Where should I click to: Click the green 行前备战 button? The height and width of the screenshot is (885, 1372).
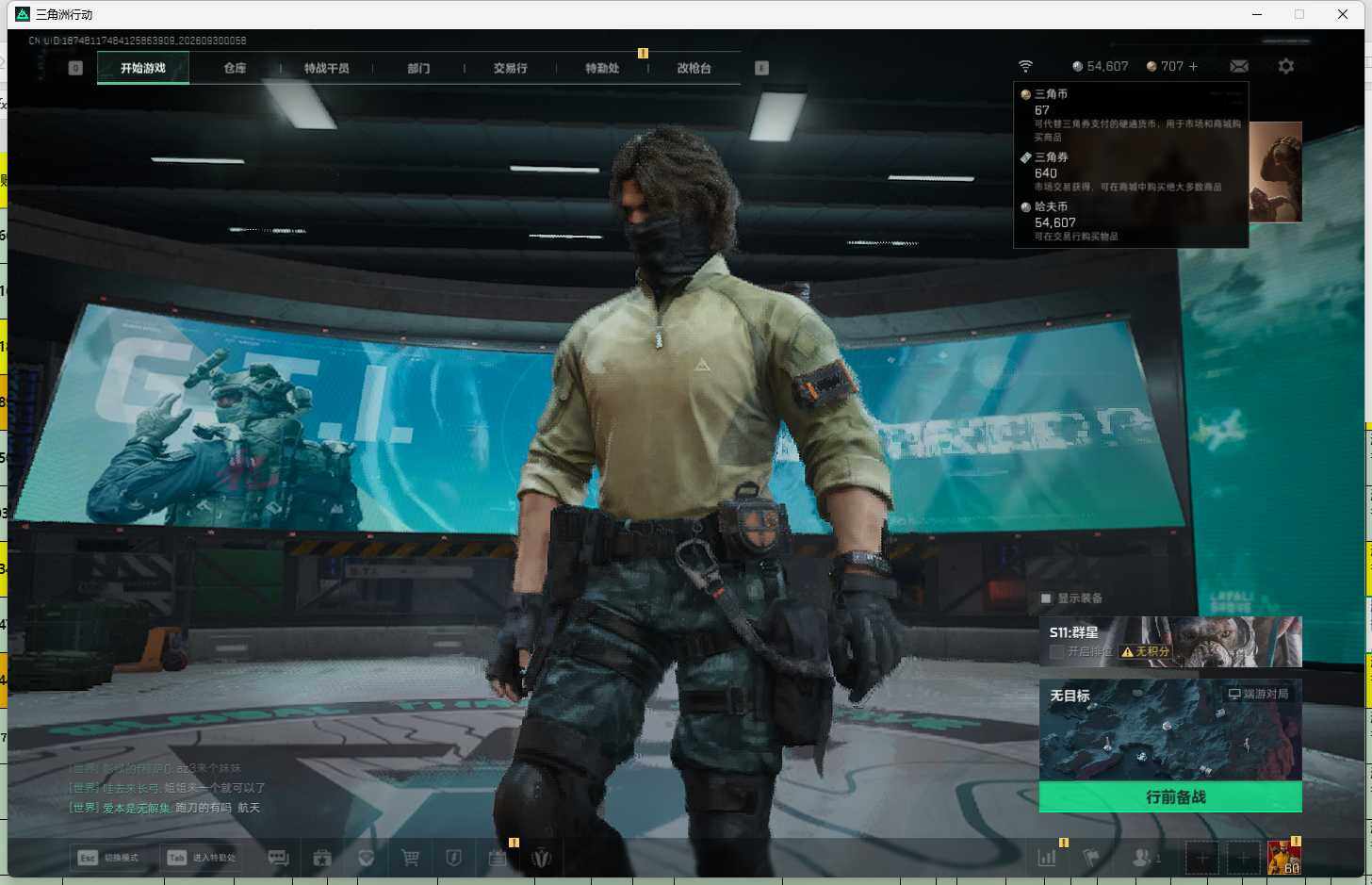pyautogui.click(x=1170, y=797)
